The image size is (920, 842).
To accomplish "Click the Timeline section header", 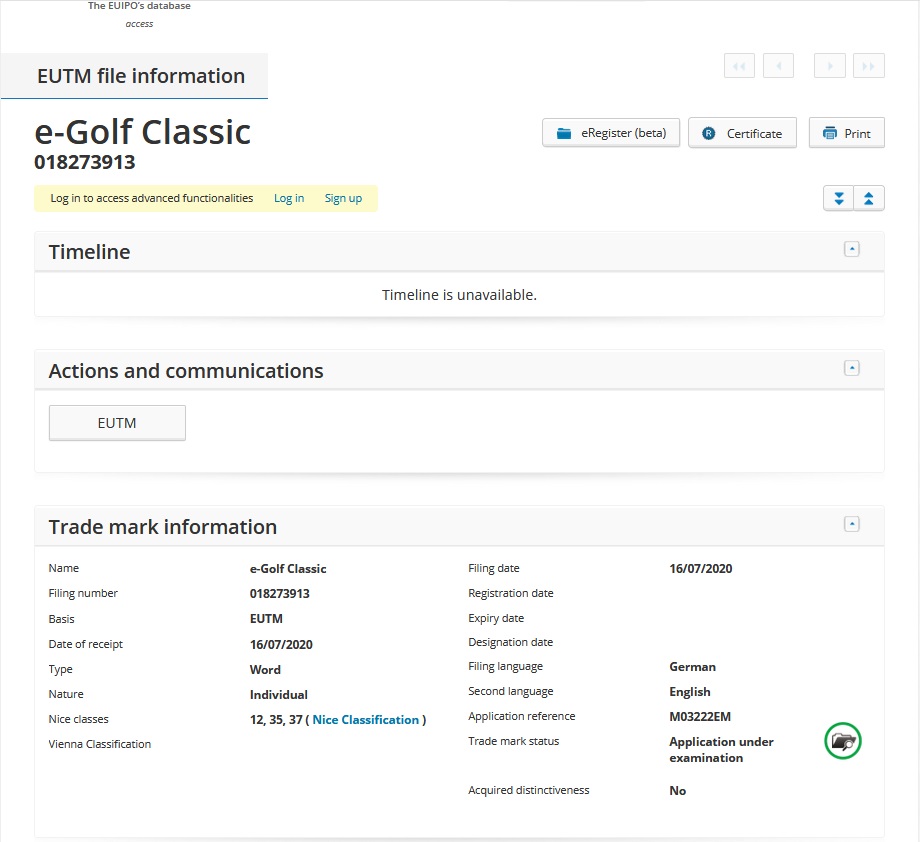I will pos(90,252).
